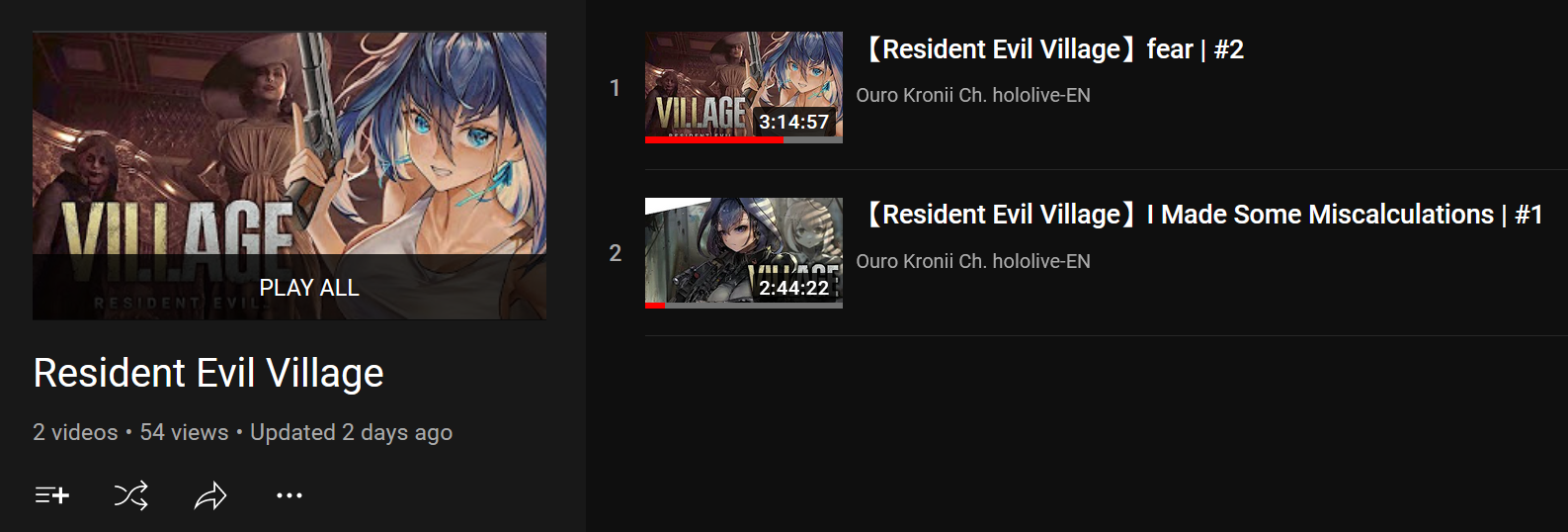Visit Ouro Kronii channel under second video
The height and width of the screenshot is (532, 1568).
pyautogui.click(x=973, y=261)
